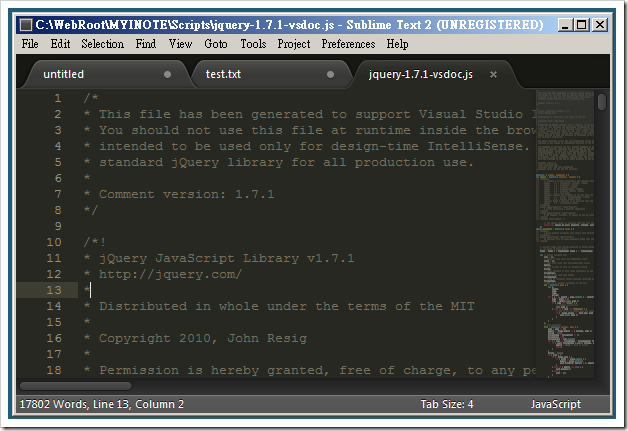628x431 pixels.
Task: Click the horizontal scrollbar thumb
Action: click(x=76, y=386)
